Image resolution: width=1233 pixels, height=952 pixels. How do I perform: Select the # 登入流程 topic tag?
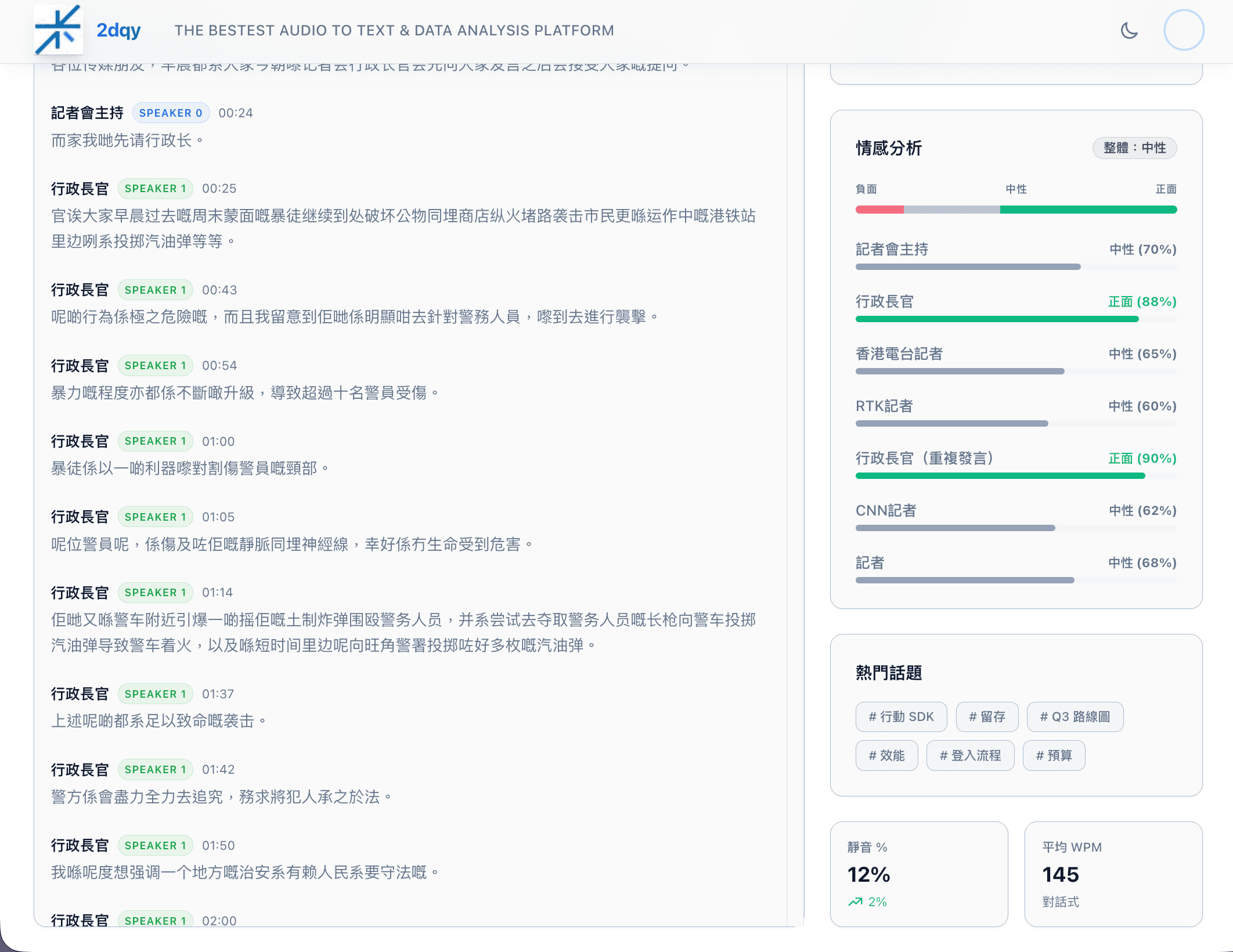coord(971,756)
